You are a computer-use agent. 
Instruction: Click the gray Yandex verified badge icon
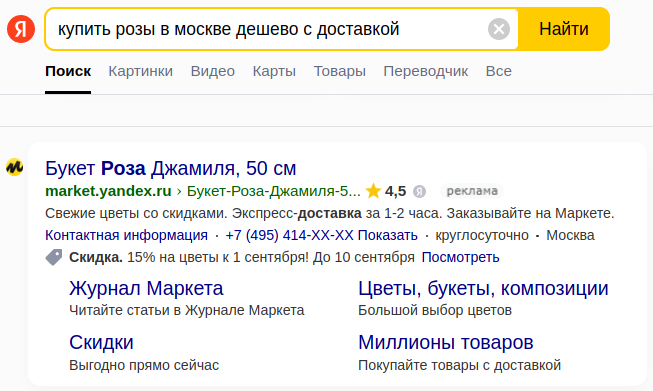click(x=419, y=192)
